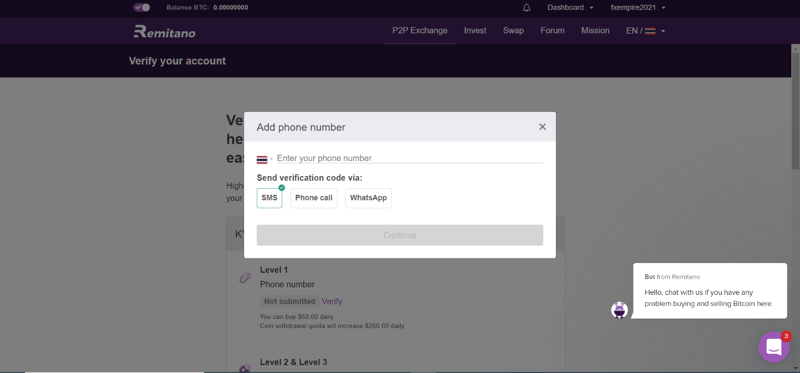Click the Level 2 & Level 3 icon
The image size is (800, 373).
click(245, 368)
